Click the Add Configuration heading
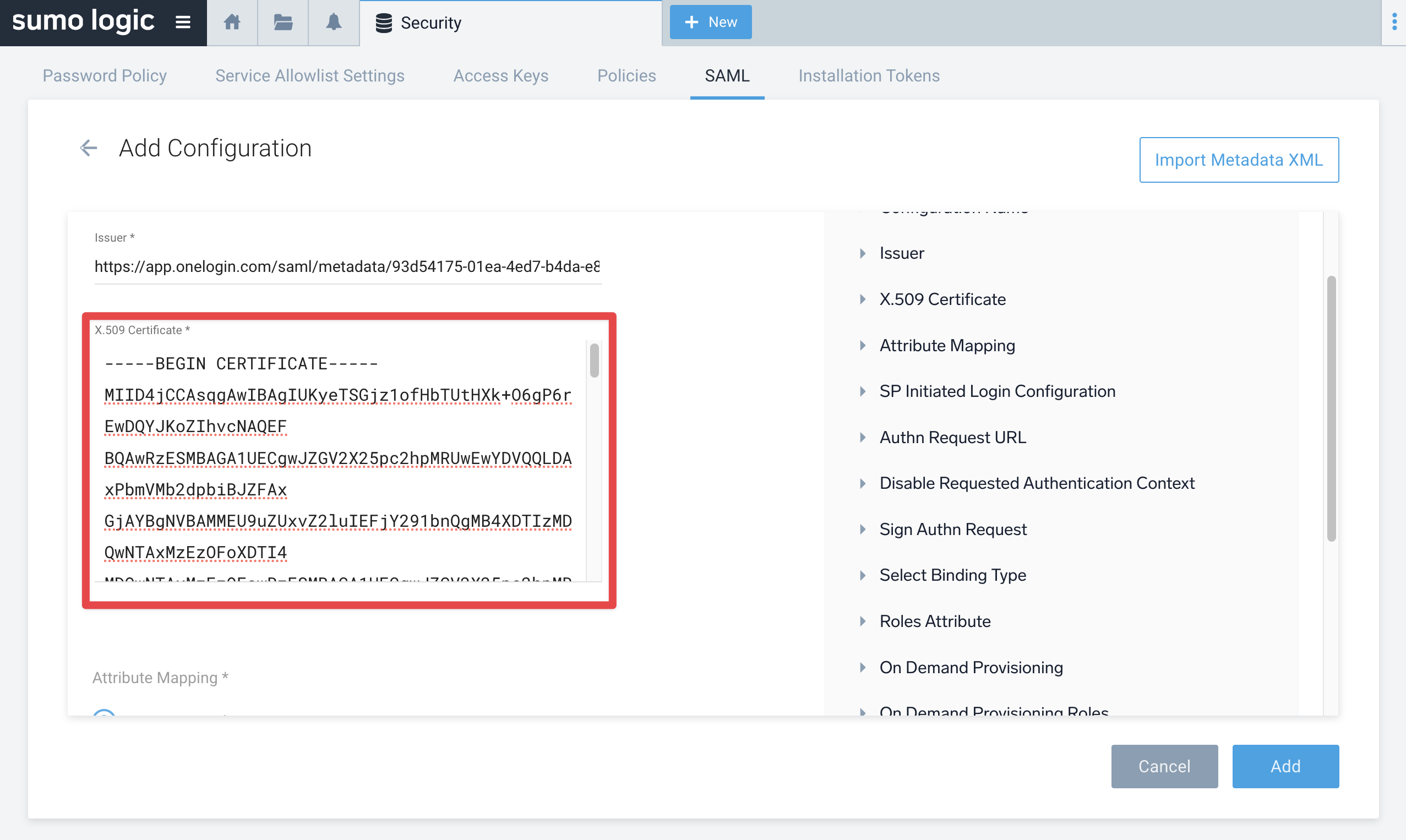This screenshot has width=1406, height=840. pyautogui.click(x=215, y=148)
